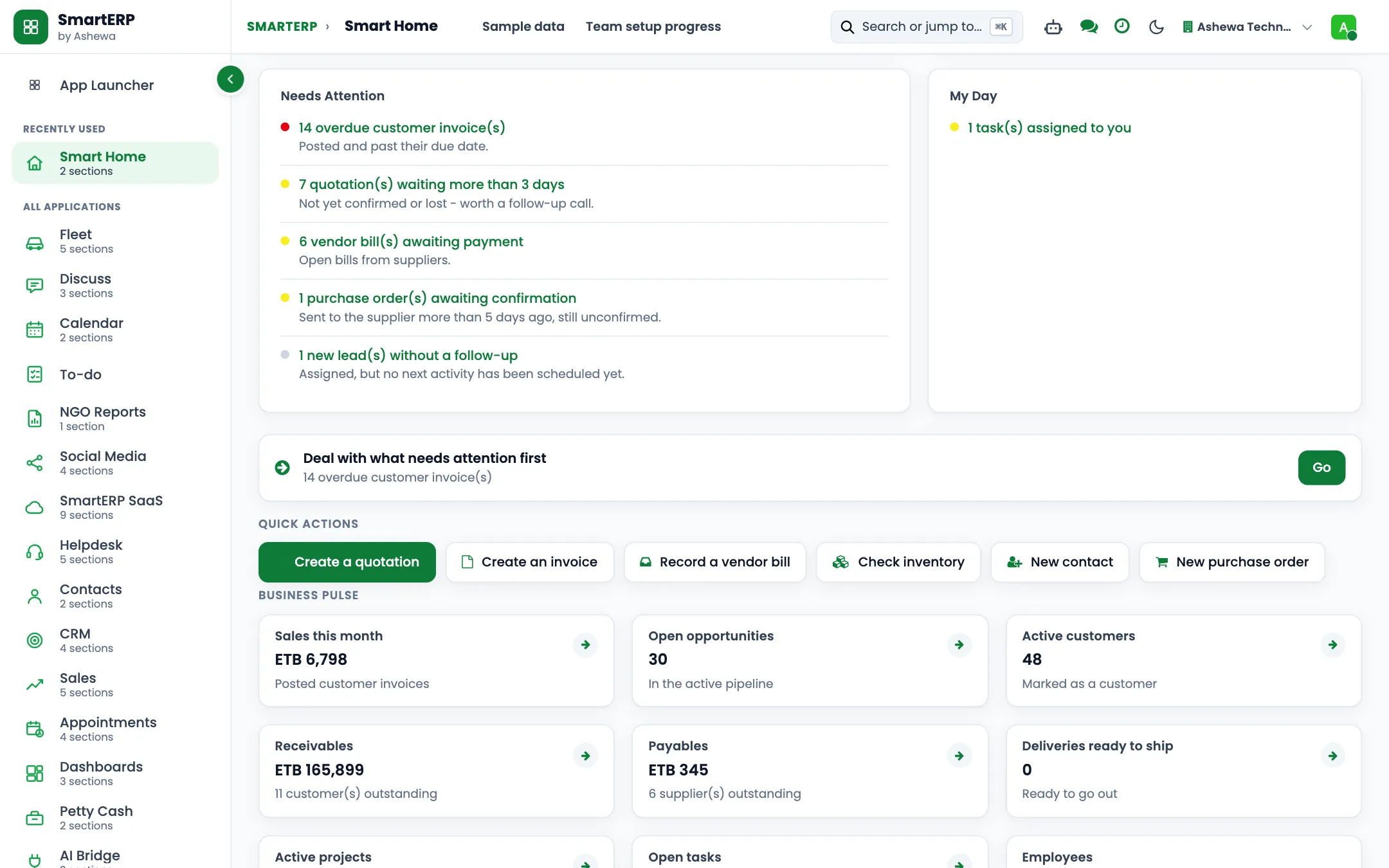Click Create a quotation button
This screenshot has width=1389, height=868.
[347, 562]
